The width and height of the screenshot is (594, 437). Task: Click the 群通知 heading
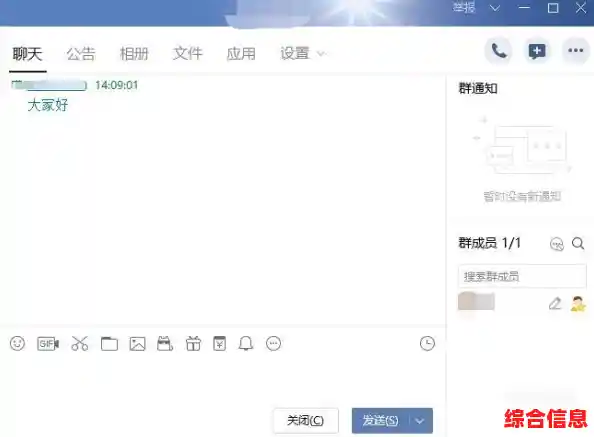(x=478, y=88)
